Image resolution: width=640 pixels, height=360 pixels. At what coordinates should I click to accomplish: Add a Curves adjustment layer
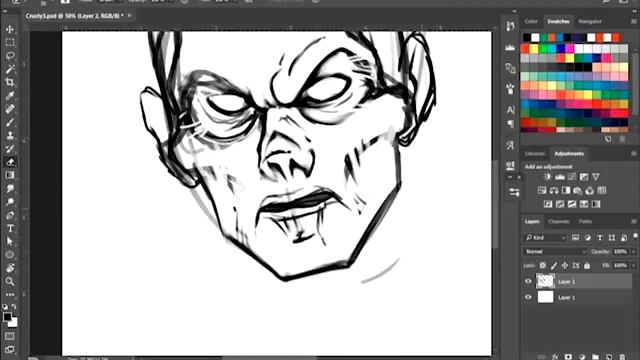(572, 177)
